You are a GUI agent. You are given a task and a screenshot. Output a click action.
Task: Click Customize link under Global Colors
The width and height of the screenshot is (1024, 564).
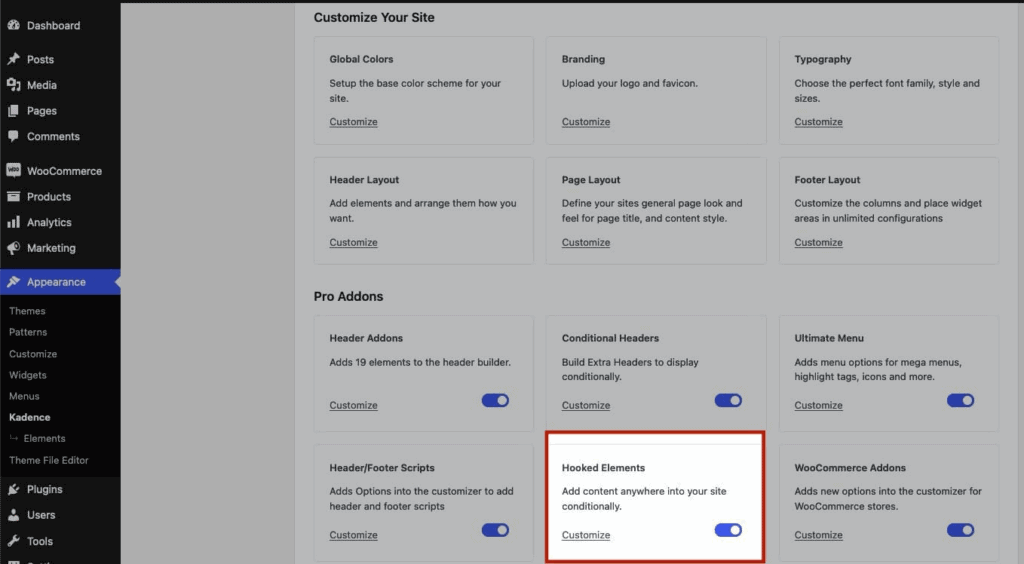point(353,122)
